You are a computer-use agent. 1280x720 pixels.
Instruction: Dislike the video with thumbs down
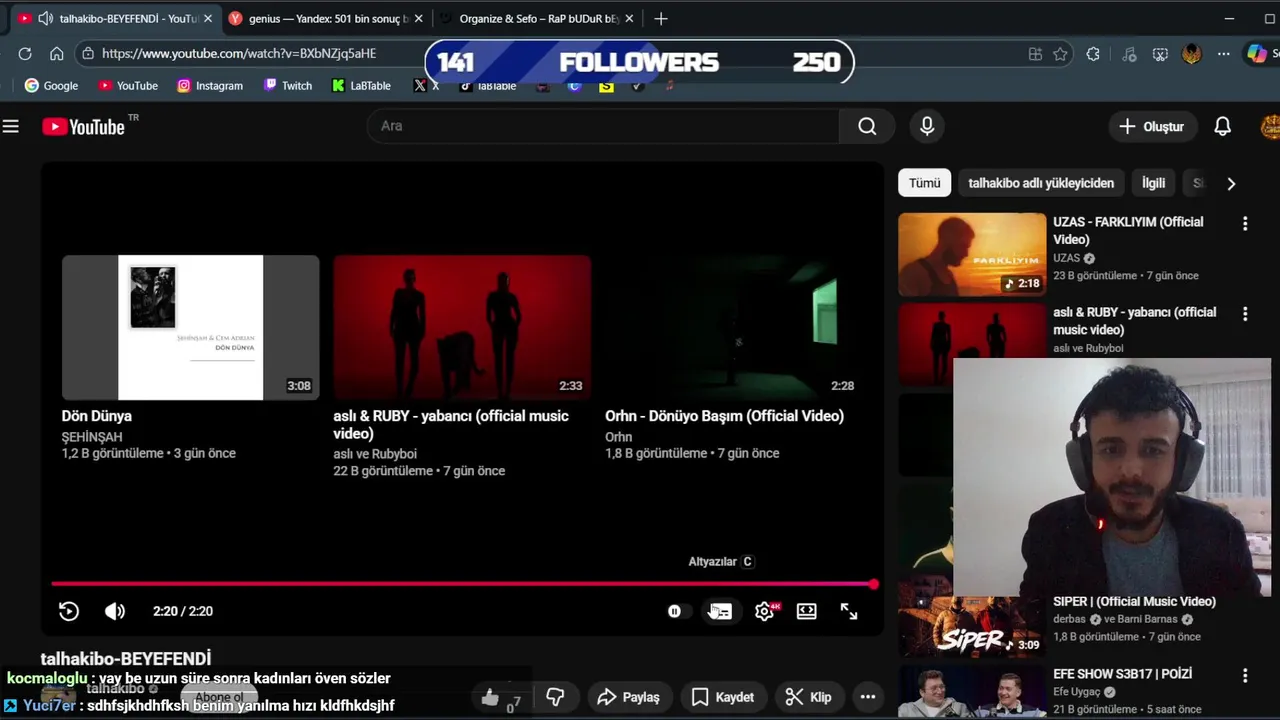pos(555,697)
